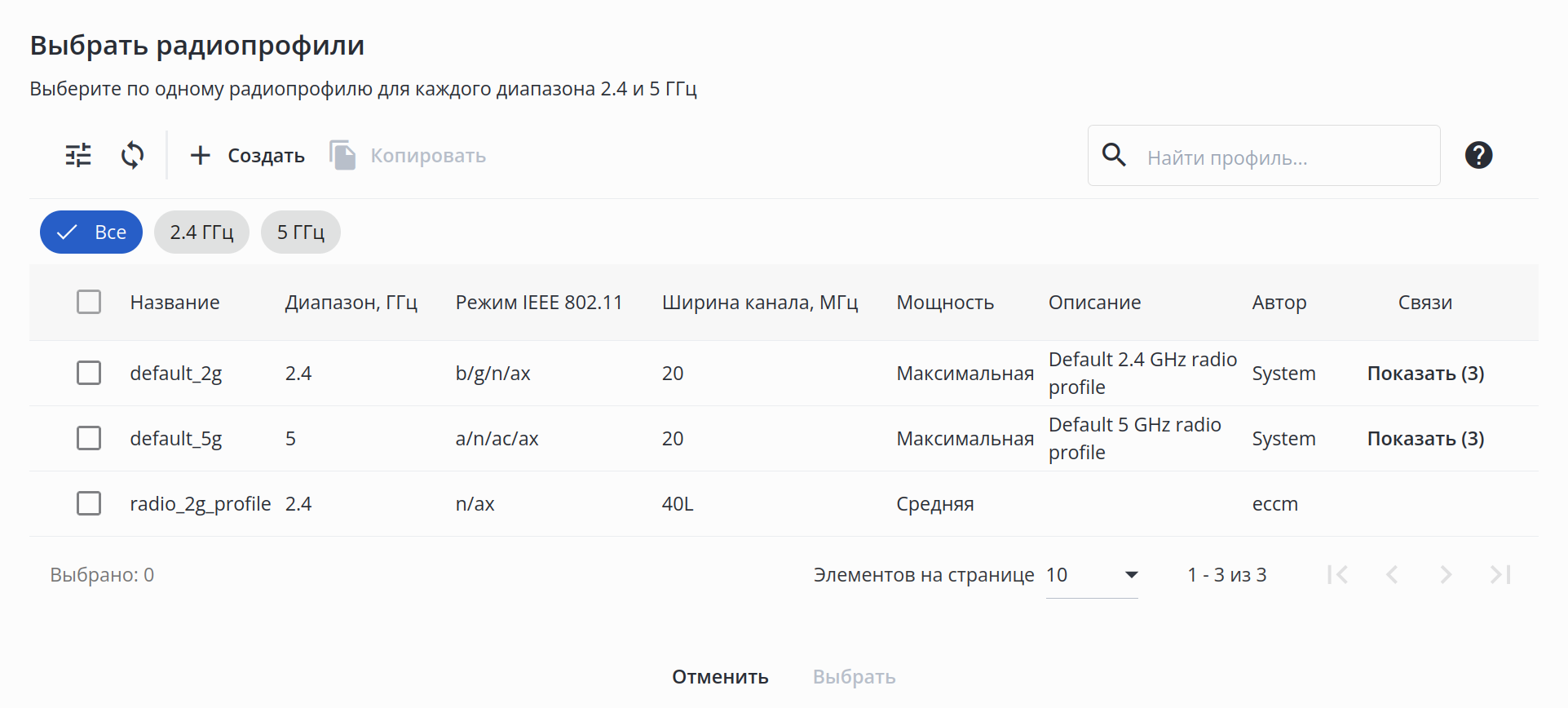Tick the default_5g profile checkbox

tap(89, 439)
